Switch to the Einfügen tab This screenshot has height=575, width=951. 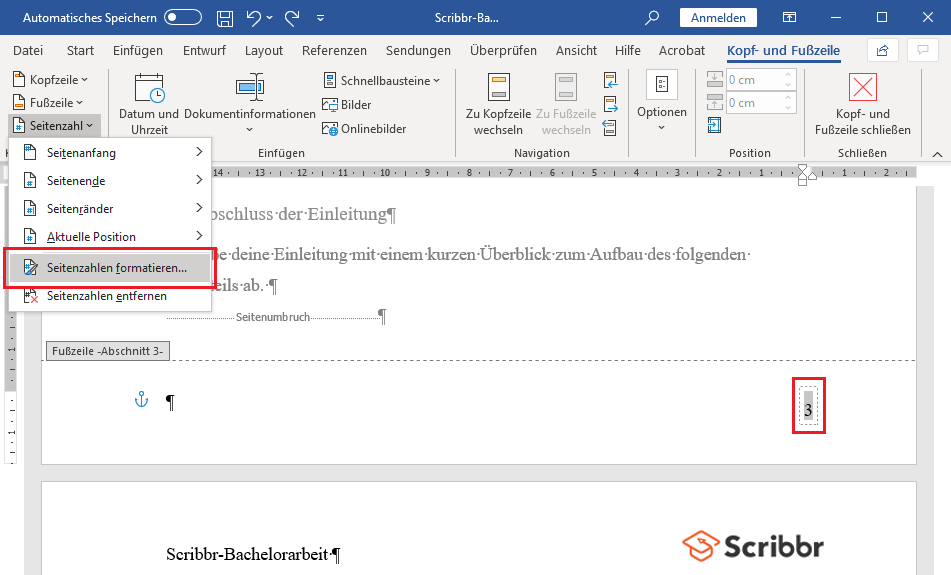138,50
